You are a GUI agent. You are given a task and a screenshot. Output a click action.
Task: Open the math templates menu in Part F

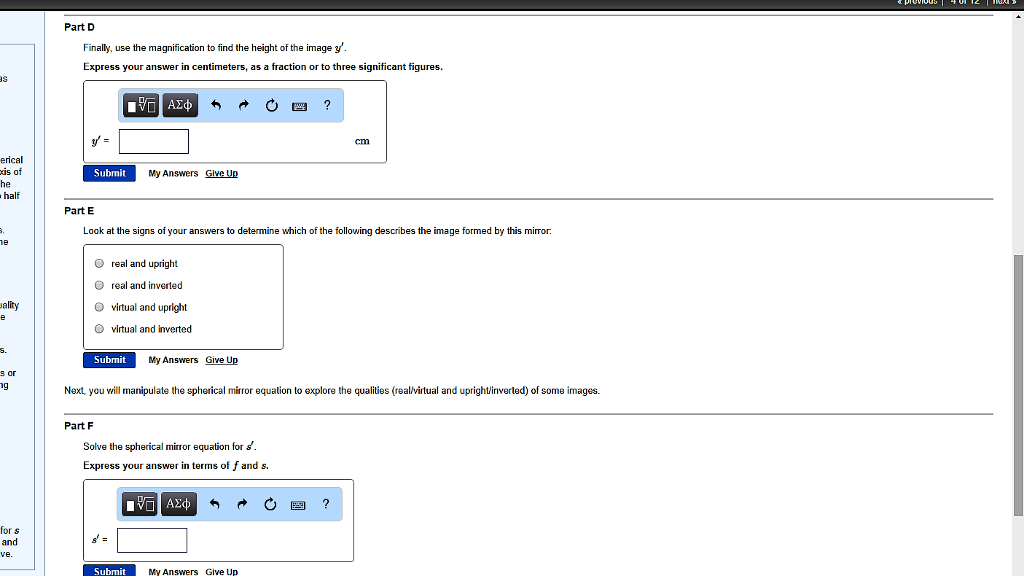click(138, 504)
